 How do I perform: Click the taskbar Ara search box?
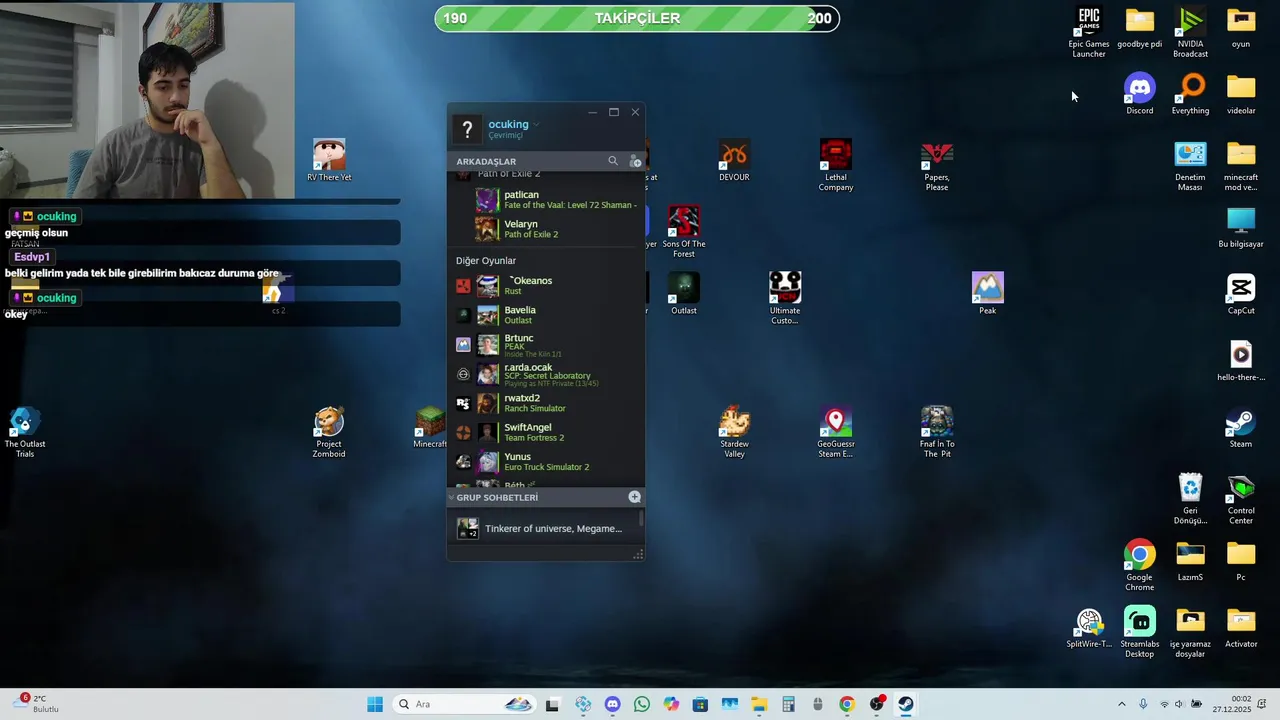465,704
